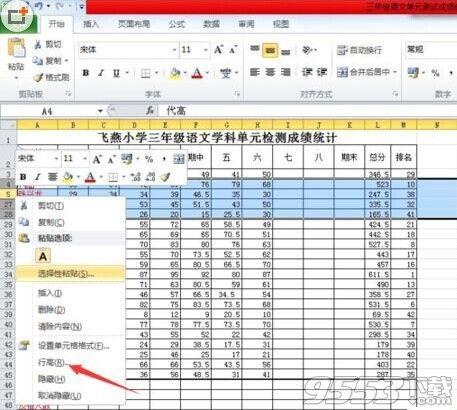
Task: Choose 清除内容(N) in context menu
Action: (x=71, y=326)
